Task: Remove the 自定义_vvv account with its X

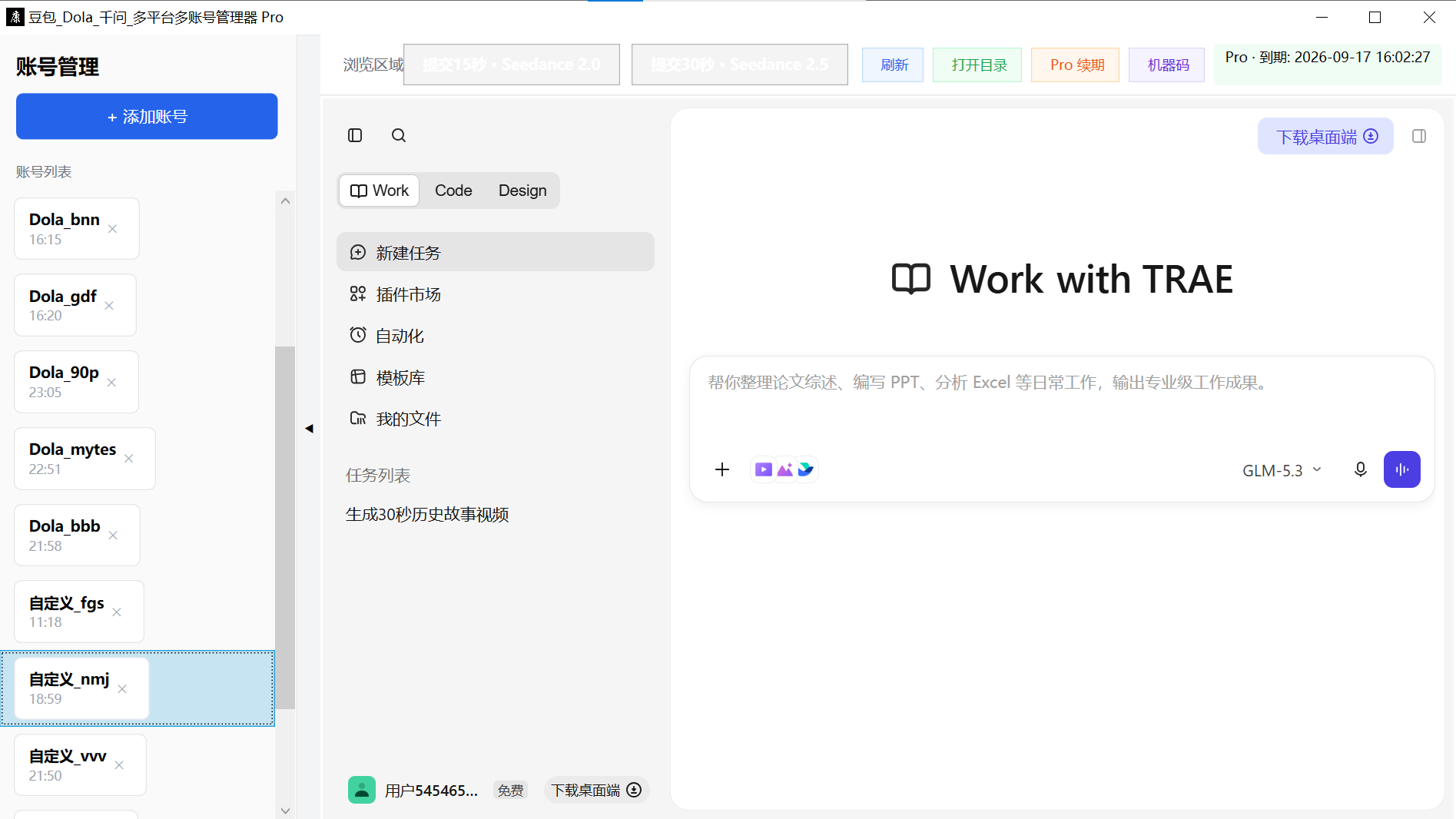Action: [119, 765]
